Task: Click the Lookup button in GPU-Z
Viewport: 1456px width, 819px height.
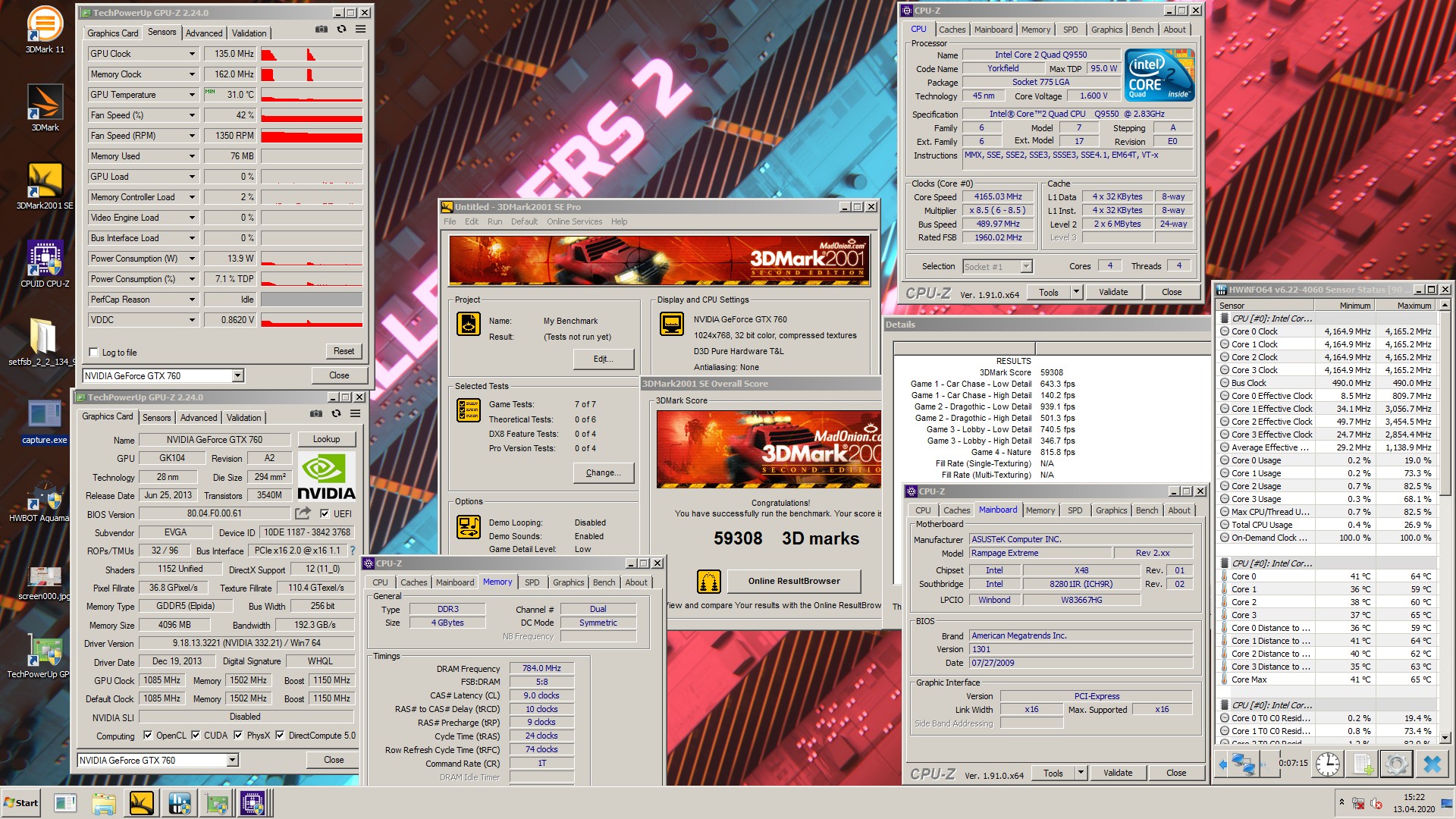Action: pos(326,439)
